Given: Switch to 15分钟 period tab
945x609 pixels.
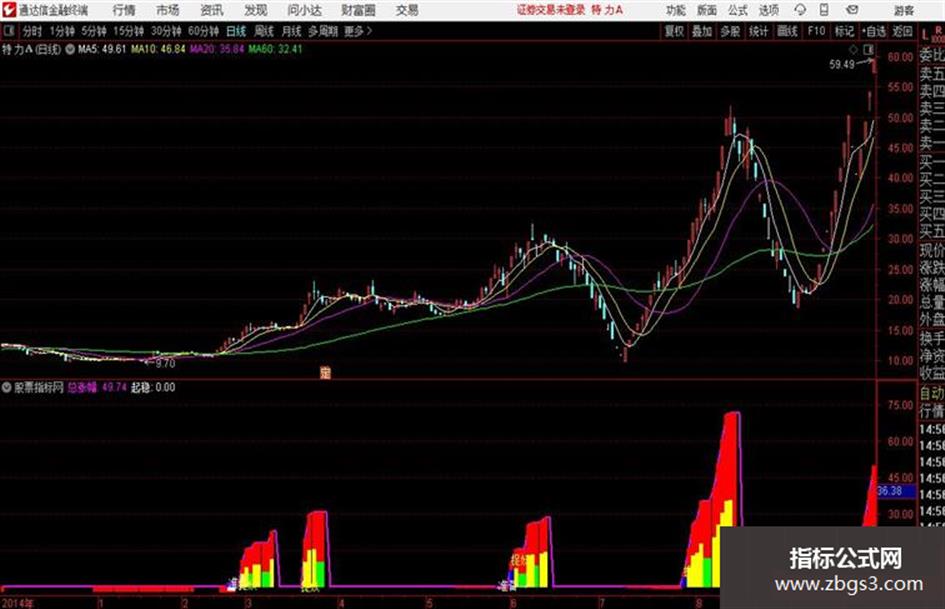Looking at the screenshot, I should 129,31.
